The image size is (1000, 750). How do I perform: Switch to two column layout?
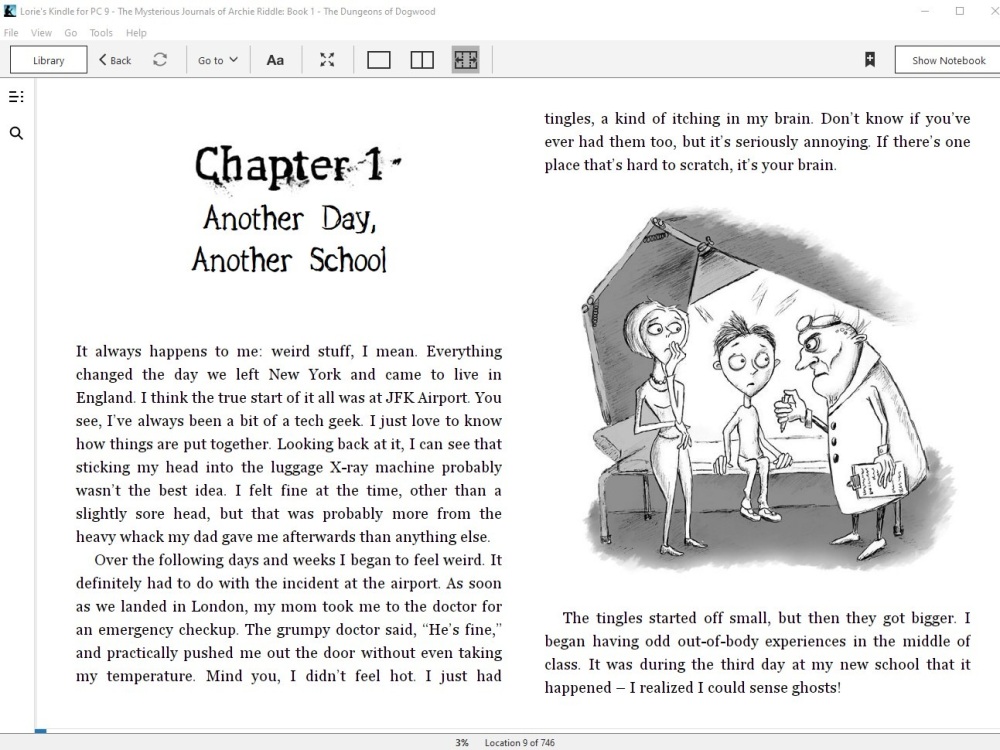422,60
